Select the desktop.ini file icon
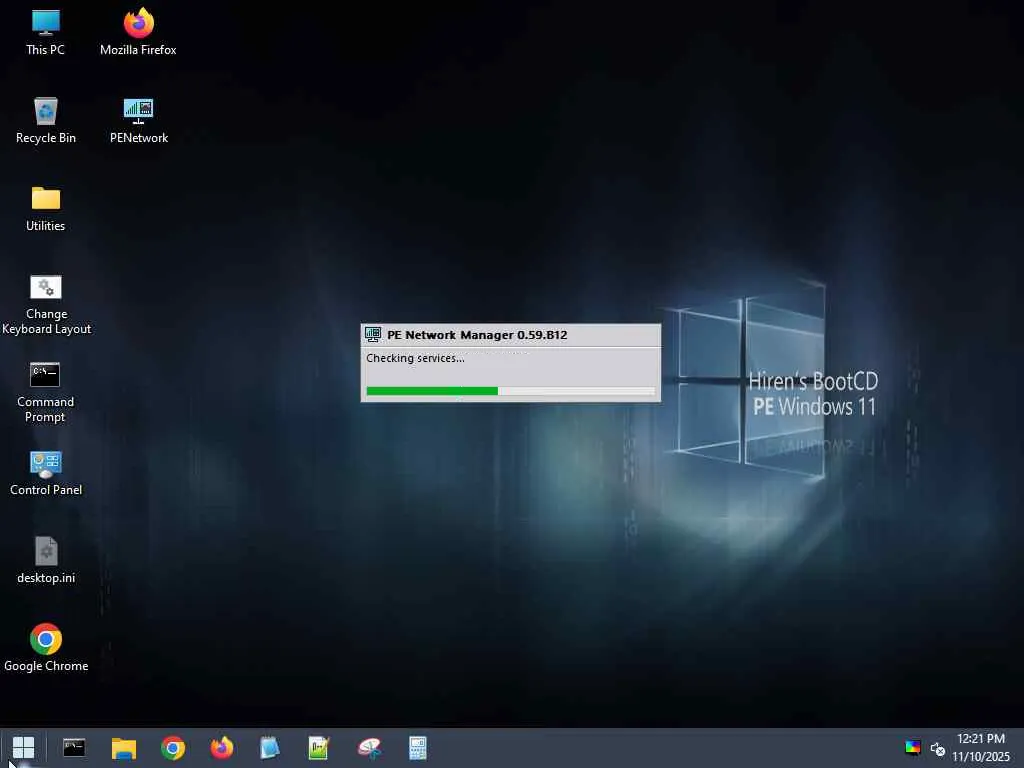Image resolution: width=1024 pixels, height=768 pixels. coord(46,560)
